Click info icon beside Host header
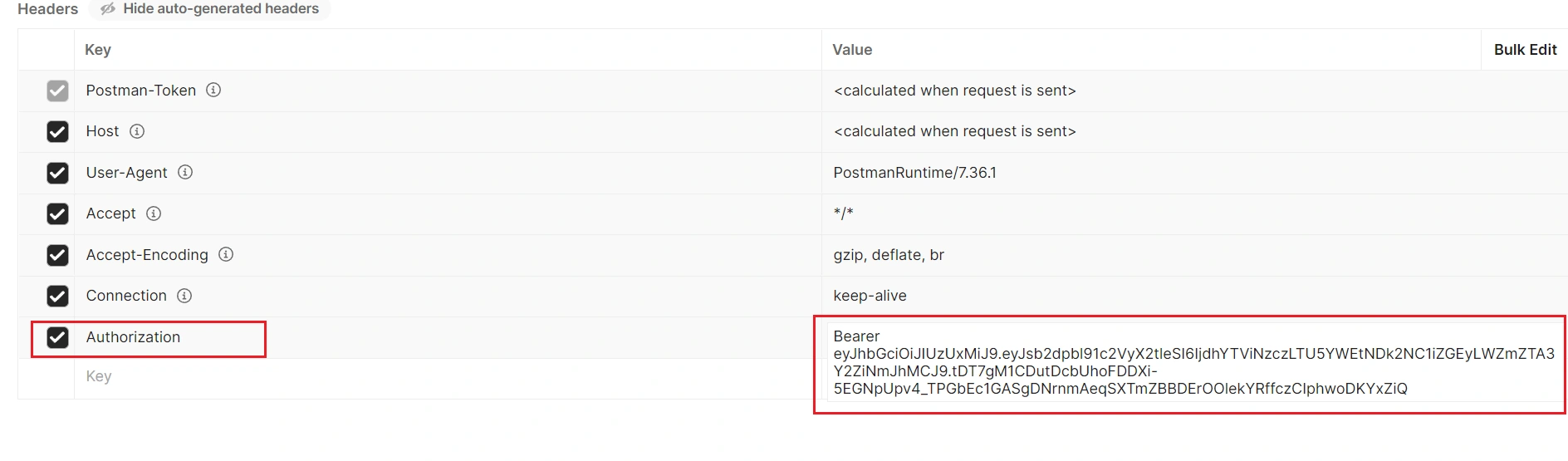This screenshot has height=461, width=1568. pos(137,131)
